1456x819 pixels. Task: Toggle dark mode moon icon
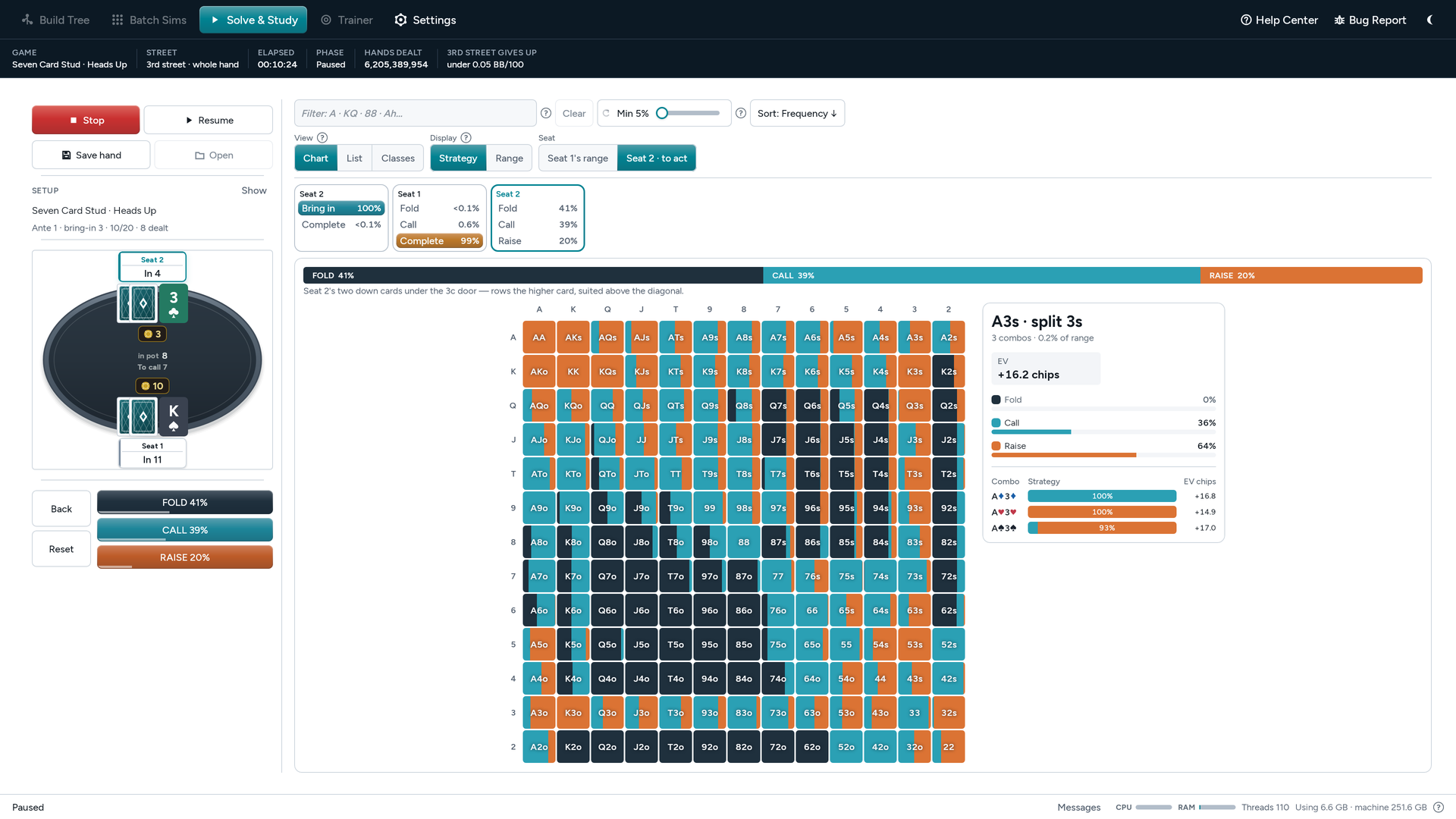pos(1429,20)
